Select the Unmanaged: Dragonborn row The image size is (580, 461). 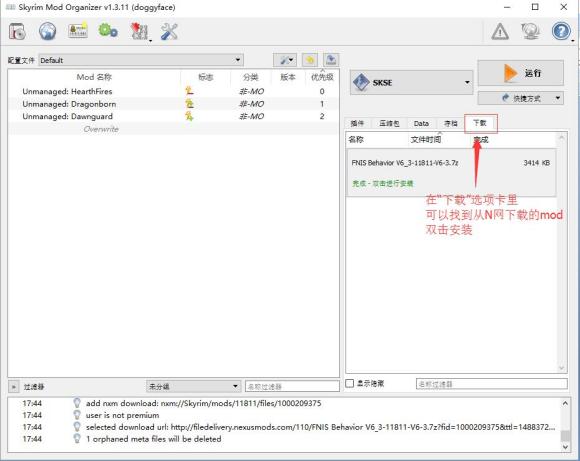pos(173,104)
